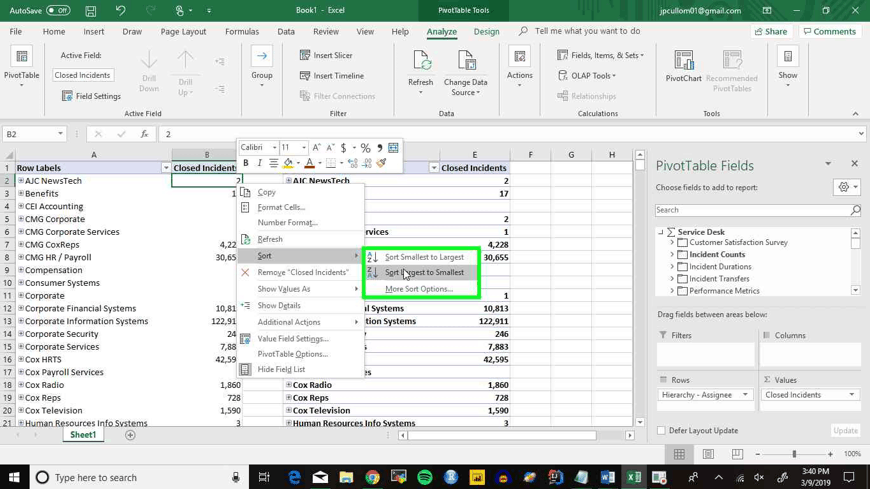872x490 pixels.
Task: Add a new sheet
Action: coord(130,435)
